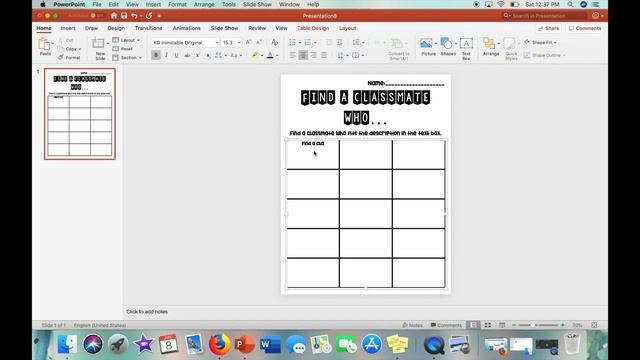Screen dimensions: 640x360
Task: Center the text alignment
Action: point(303,55)
